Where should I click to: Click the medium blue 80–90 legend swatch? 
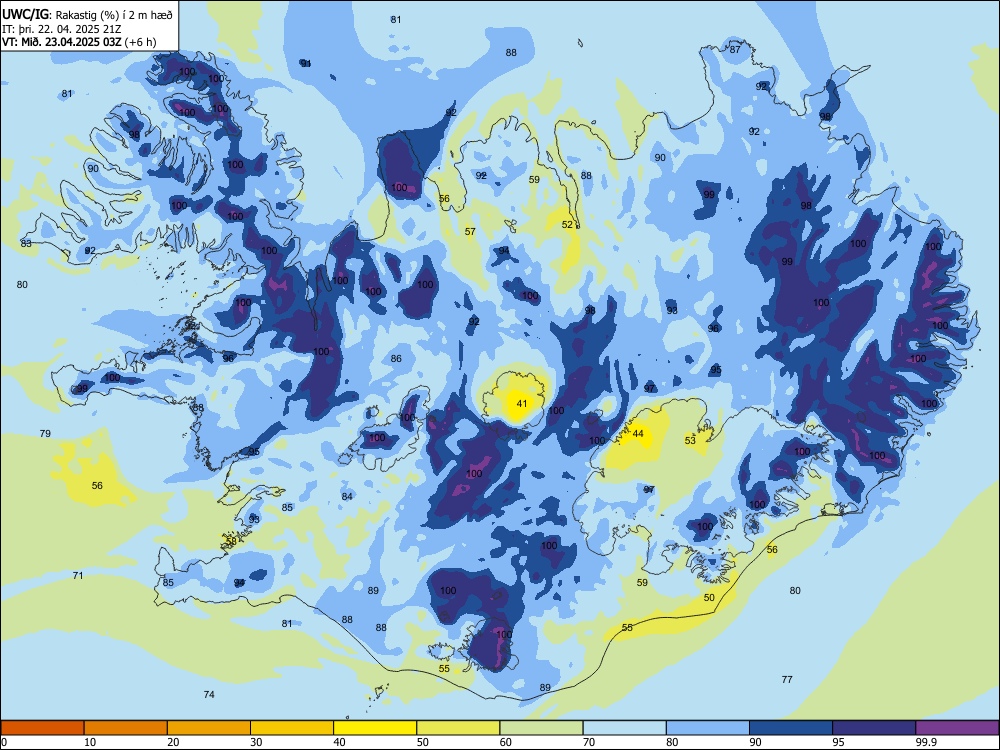(708, 728)
